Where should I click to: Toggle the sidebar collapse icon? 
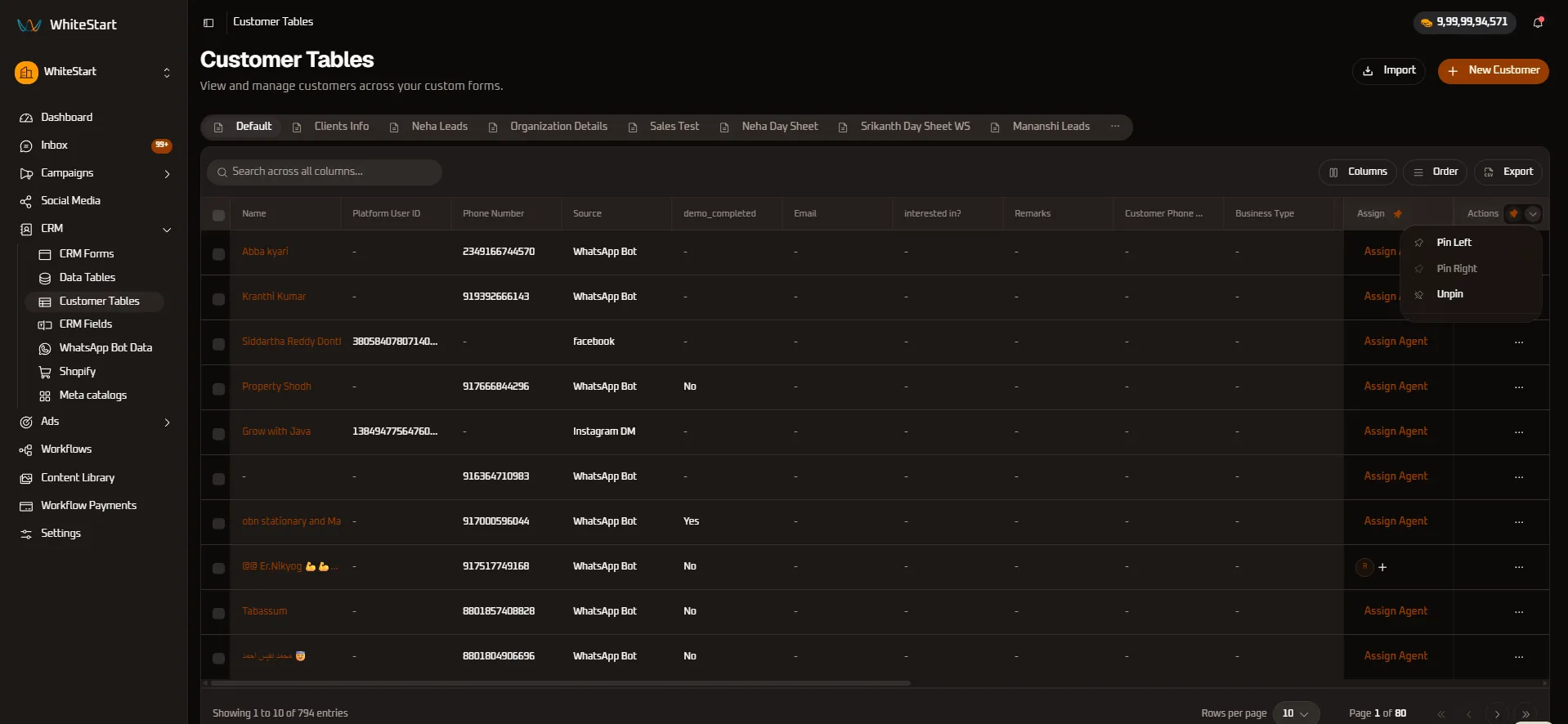(208, 23)
